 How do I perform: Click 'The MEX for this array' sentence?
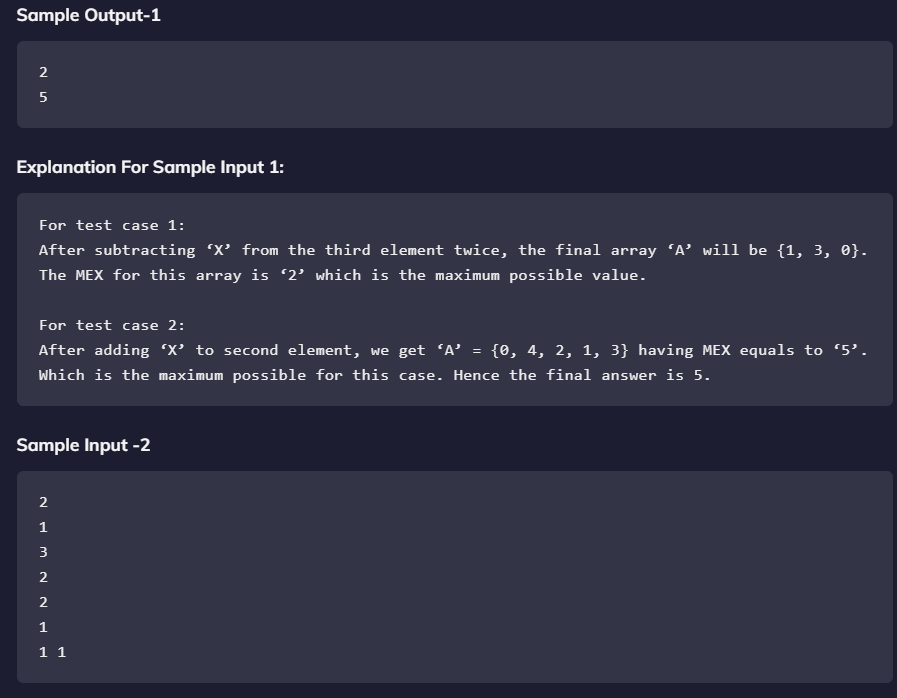pyautogui.click(x=342, y=275)
